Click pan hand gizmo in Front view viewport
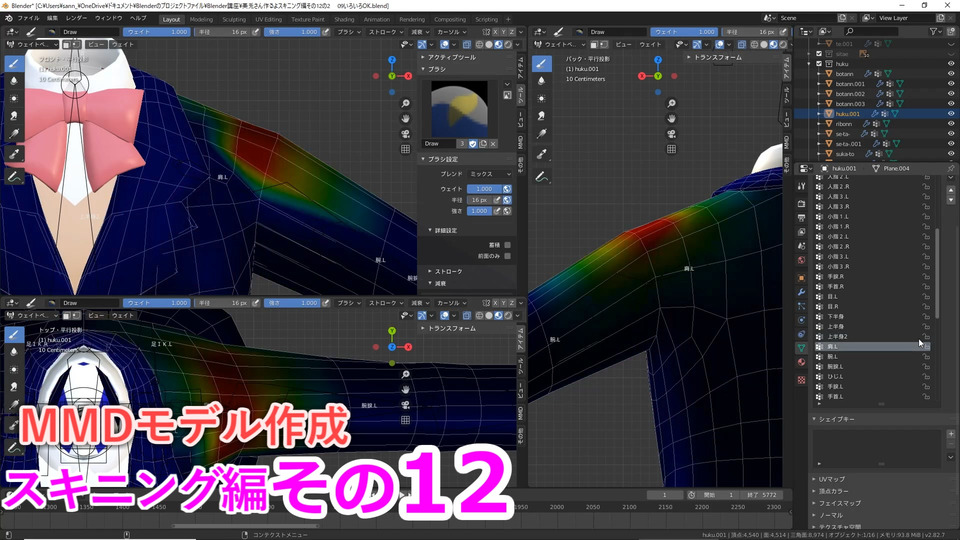 pos(405,119)
